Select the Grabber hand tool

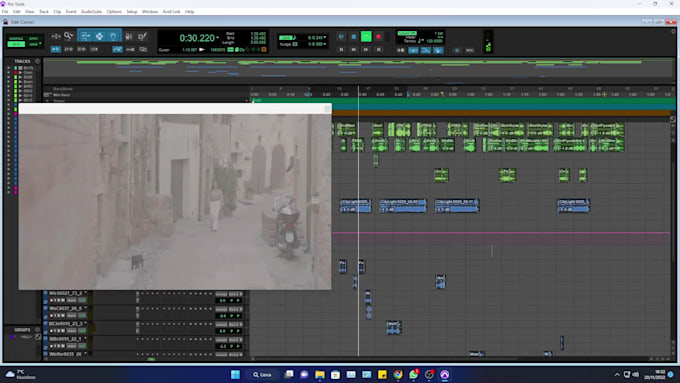click(x=113, y=36)
